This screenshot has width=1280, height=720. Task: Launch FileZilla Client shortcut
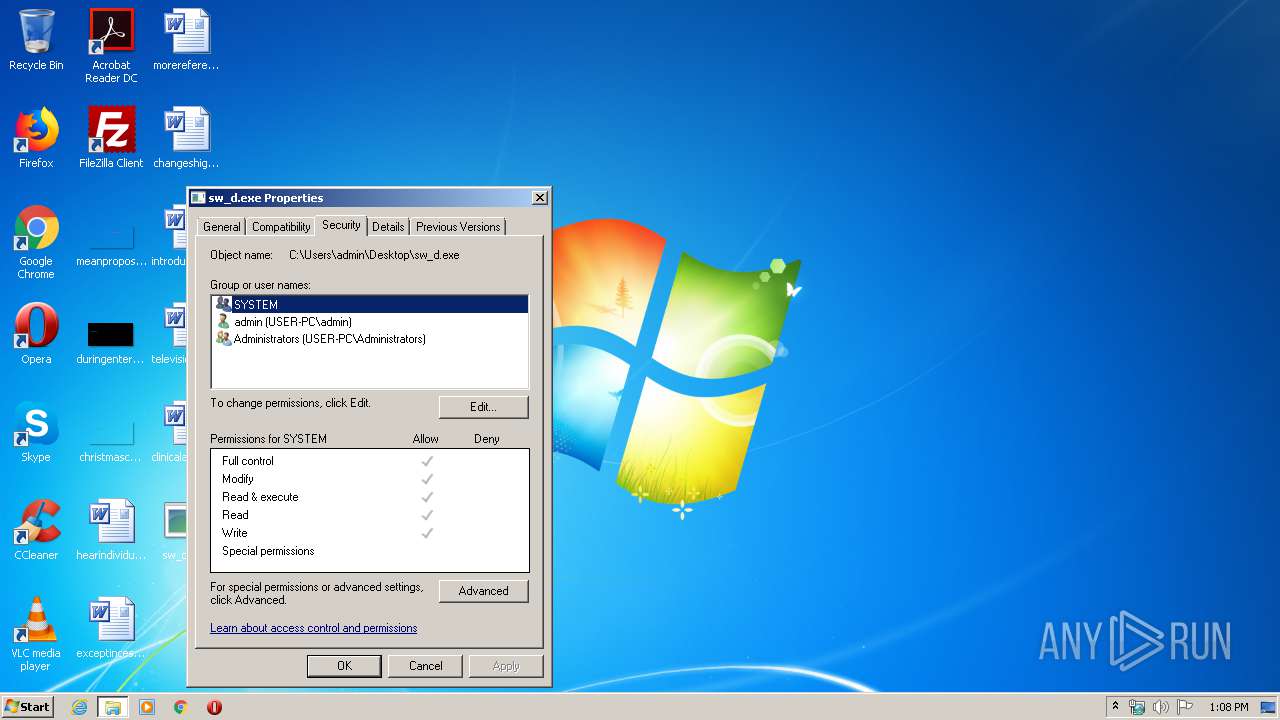pyautogui.click(x=111, y=138)
